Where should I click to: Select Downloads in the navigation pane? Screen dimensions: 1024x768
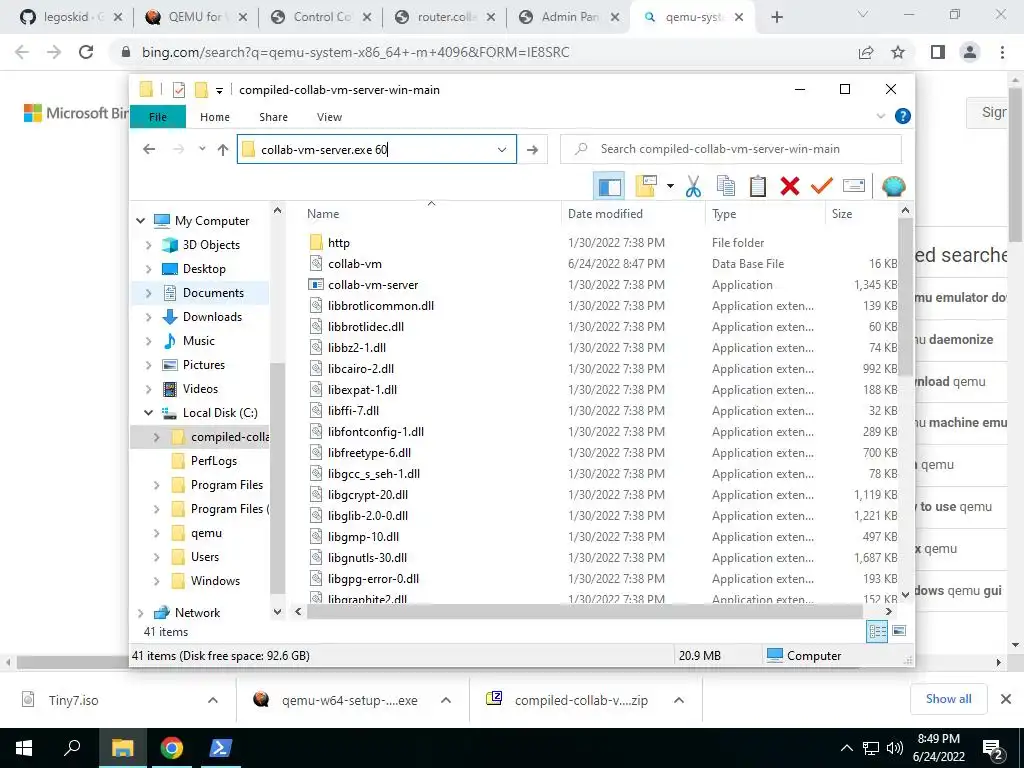[212, 317]
